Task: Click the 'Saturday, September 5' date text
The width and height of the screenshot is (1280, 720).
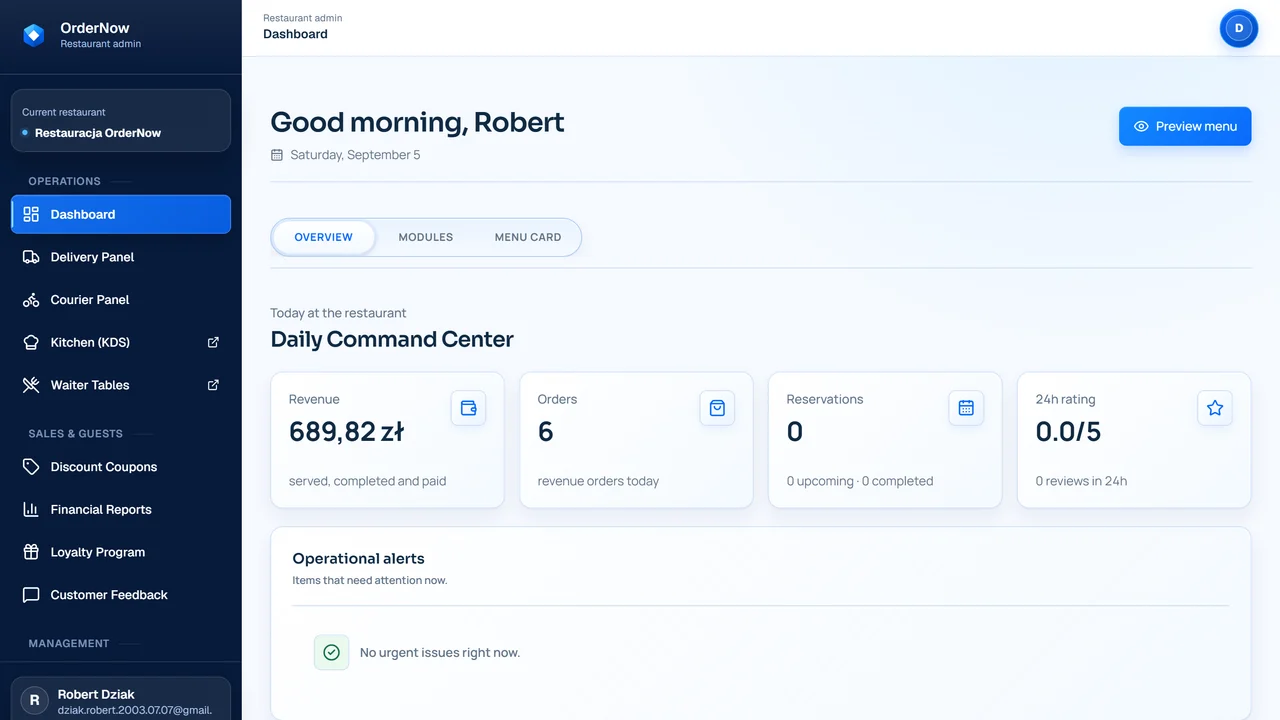Action: (355, 155)
